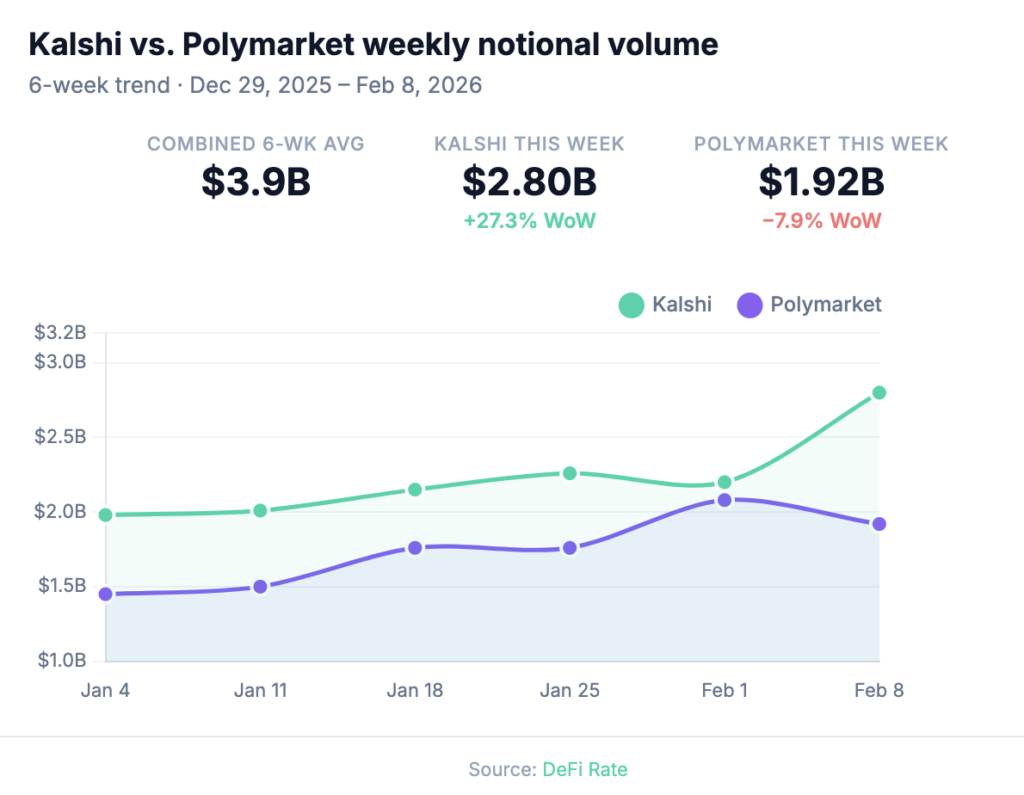Click Polymarket data point for Feb 8
Viewport: 1024px width, 795px height.
tap(879, 524)
